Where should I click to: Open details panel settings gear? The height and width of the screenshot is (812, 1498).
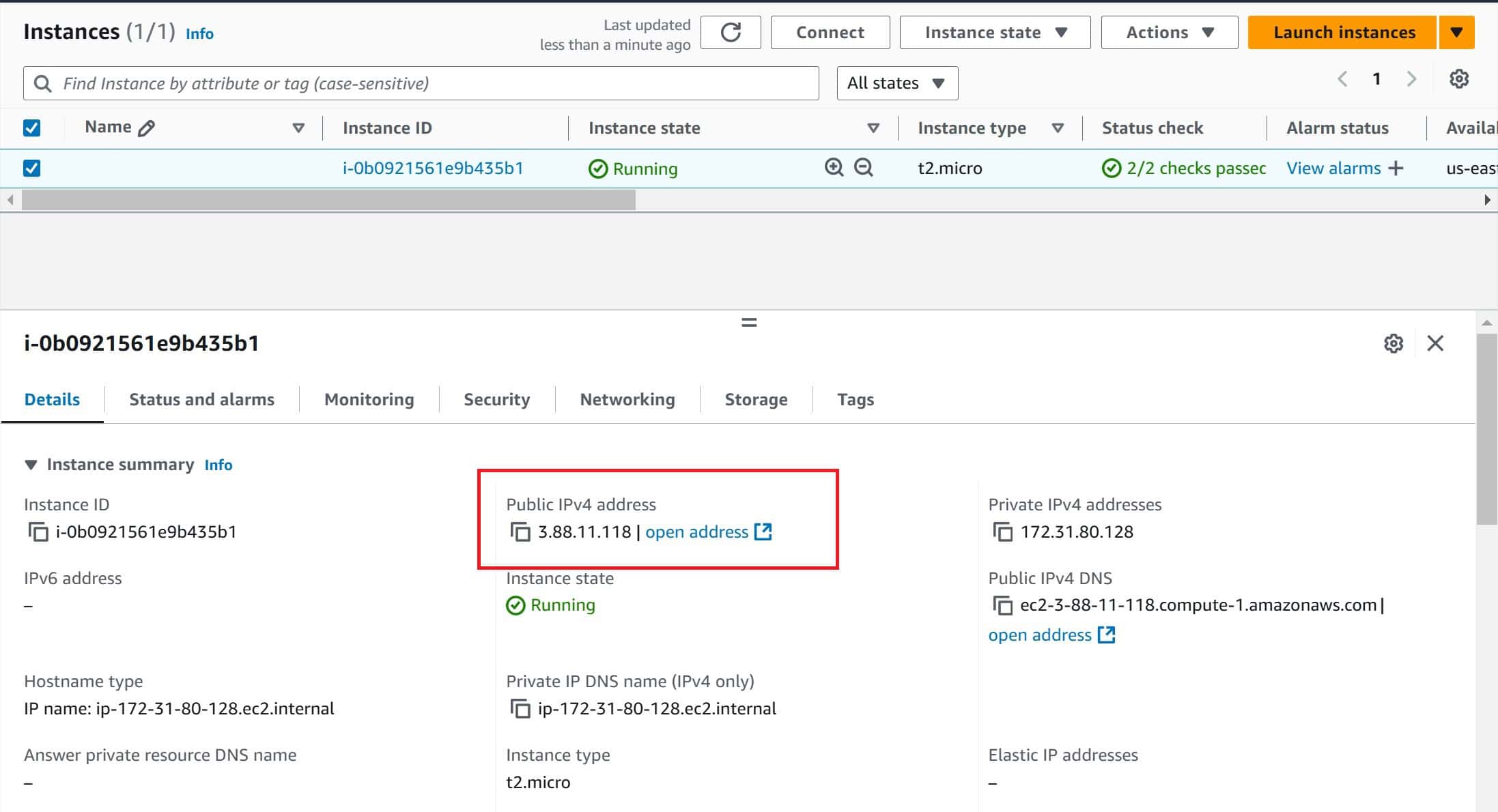1393,343
